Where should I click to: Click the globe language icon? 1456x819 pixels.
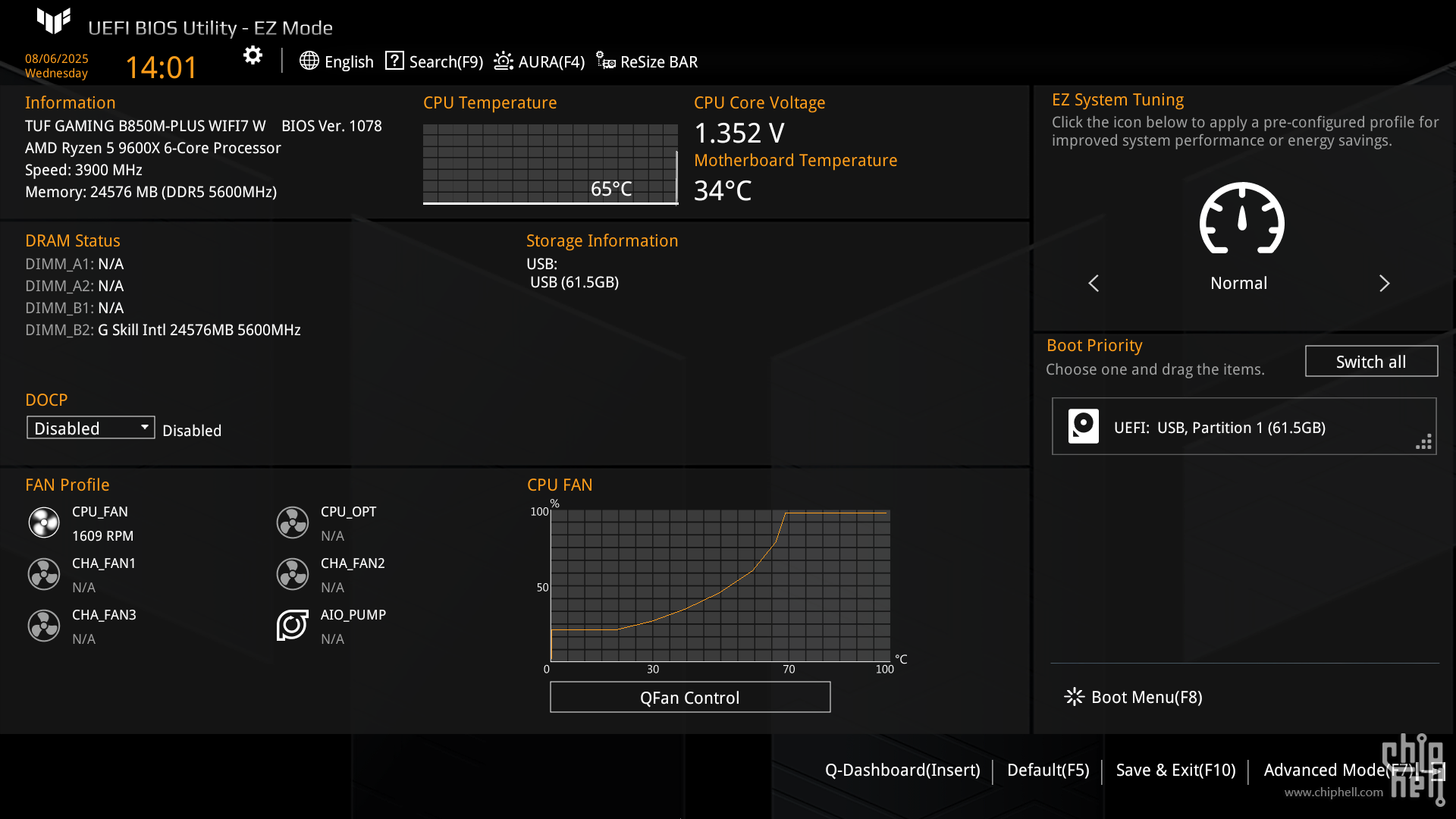click(309, 61)
